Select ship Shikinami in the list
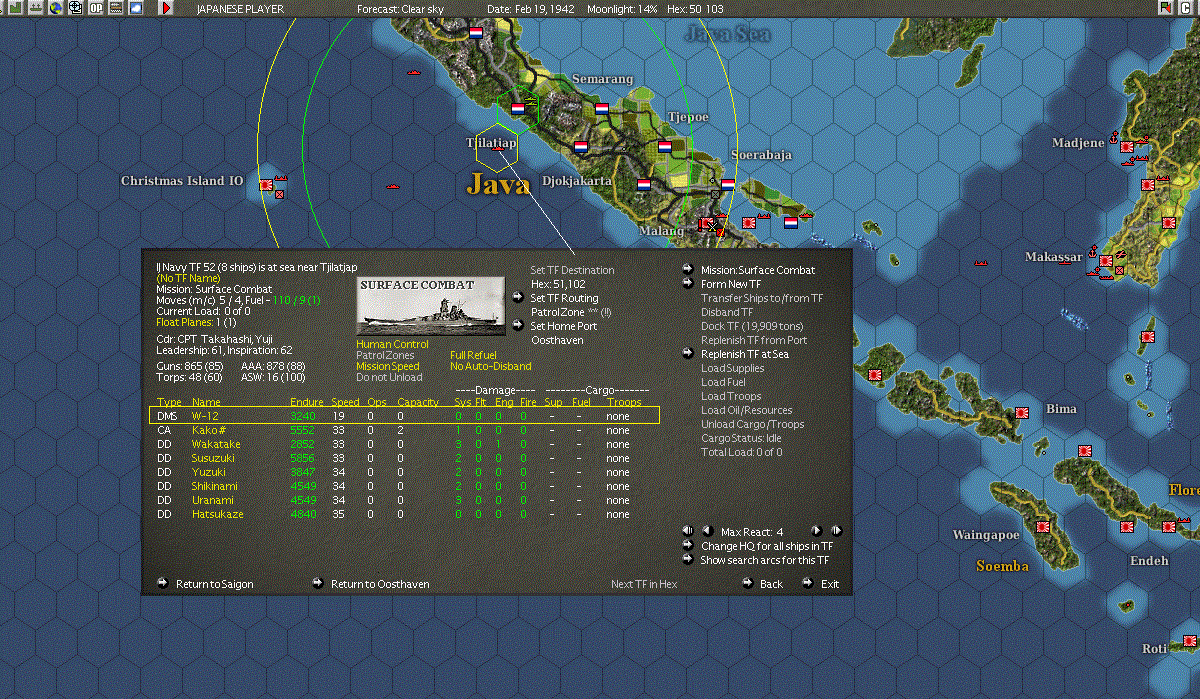This screenshot has height=699, width=1200. 405,486
